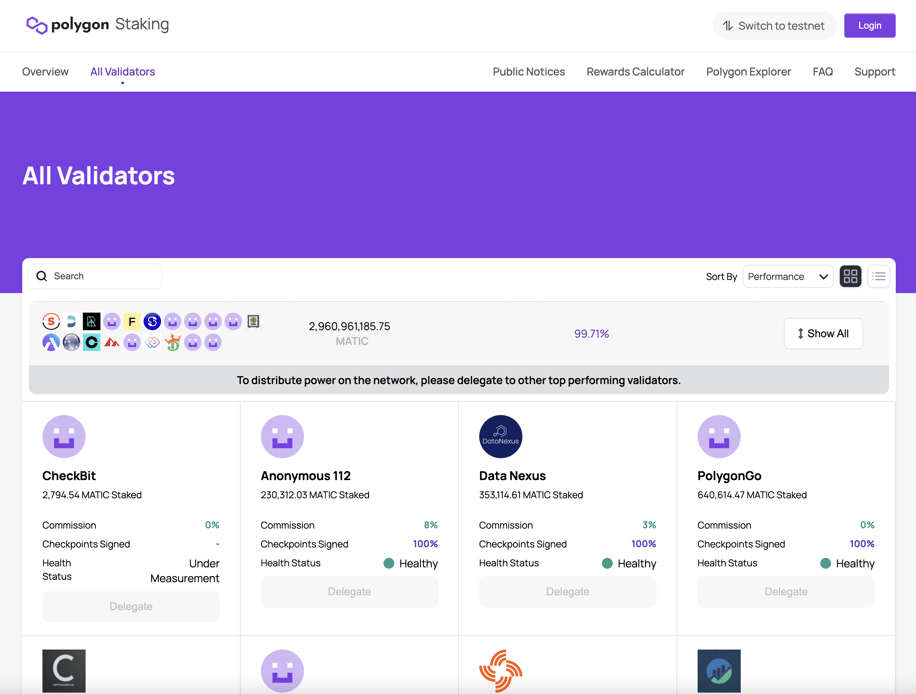This screenshot has height=694, width=916.
Task: Open the Polygon Staking logo home icon
Action: [x=34, y=23]
